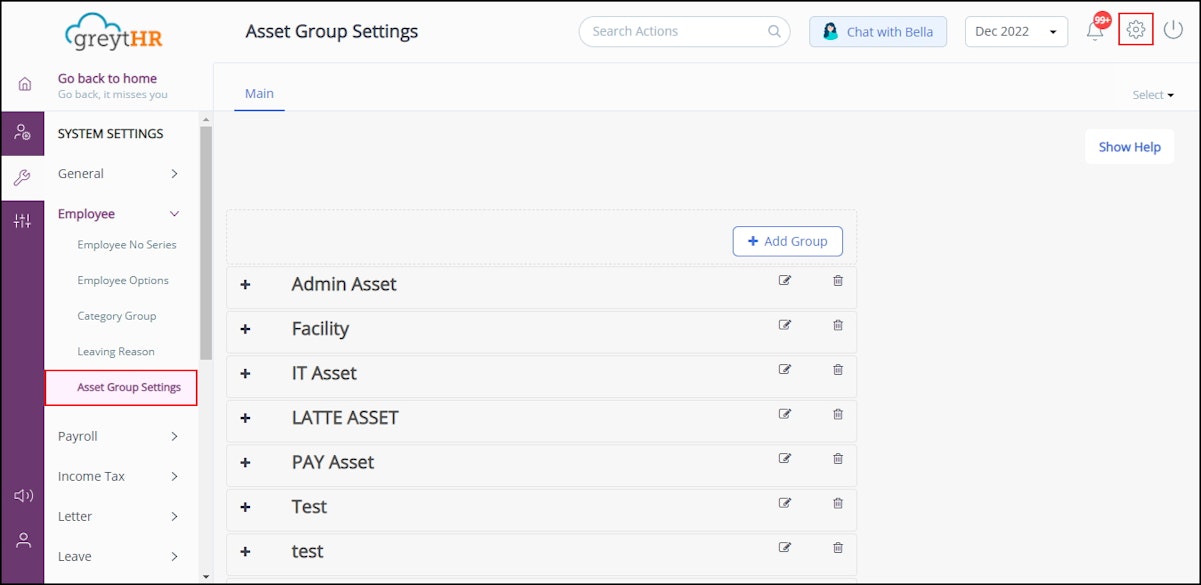
Task: Expand the PAY Asset group row
Action: click(x=245, y=463)
